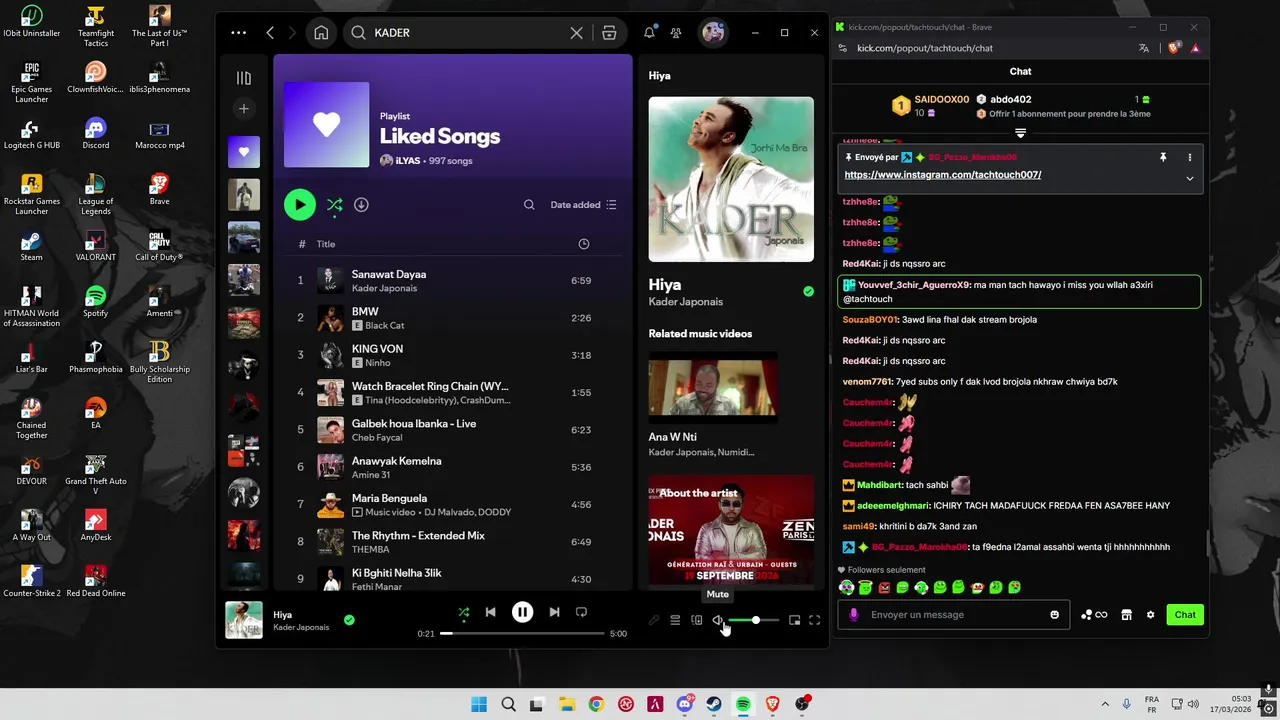Open the About the artist card
Image resolution: width=1280 pixels, height=720 pixels.
pos(731,530)
